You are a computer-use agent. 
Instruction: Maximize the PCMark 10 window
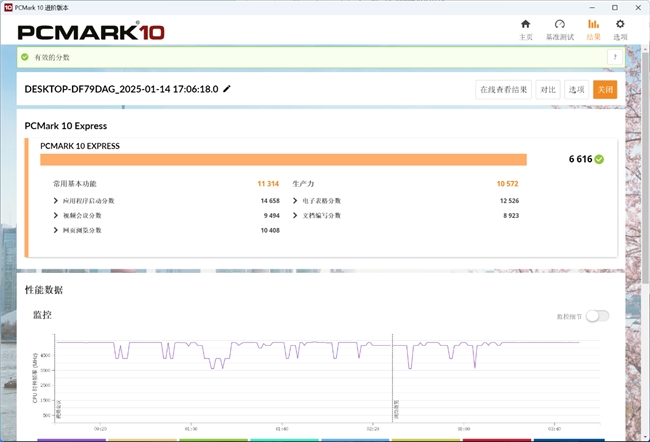[x=615, y=7]
